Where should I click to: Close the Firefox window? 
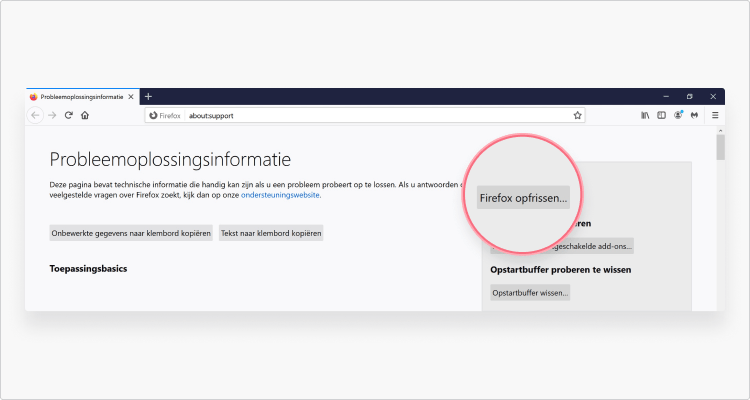click(x=713, y=97)
